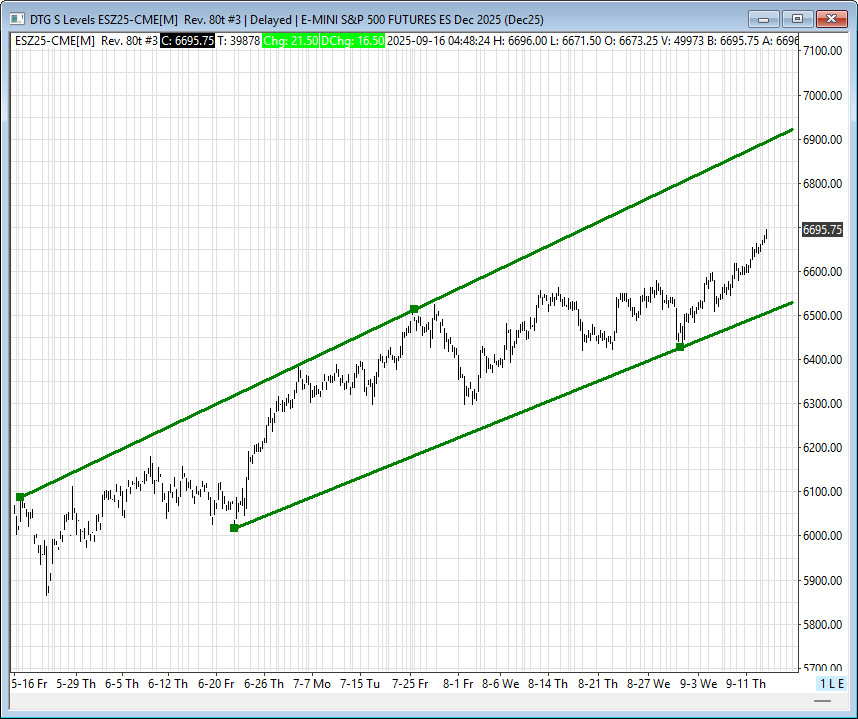Minimize the DTG S Levels chart window
The image size is (858, 719).
[764, 19]
